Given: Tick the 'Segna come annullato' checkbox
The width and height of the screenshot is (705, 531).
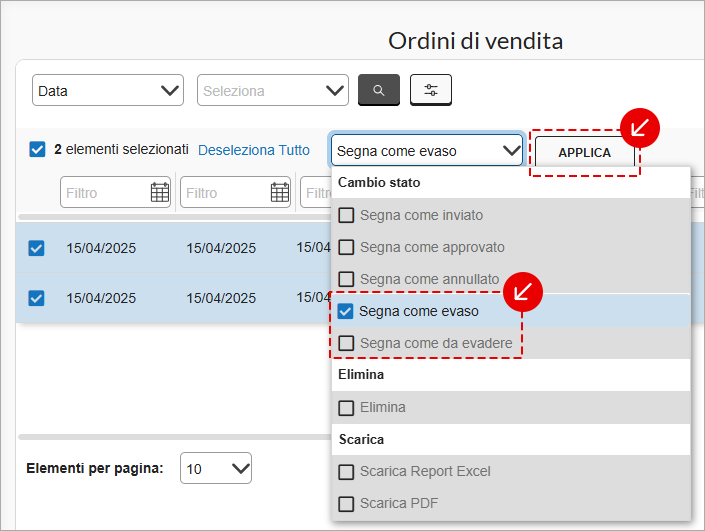Looking at the screenshot, I should pyautogui.click(x=346, y=279).
